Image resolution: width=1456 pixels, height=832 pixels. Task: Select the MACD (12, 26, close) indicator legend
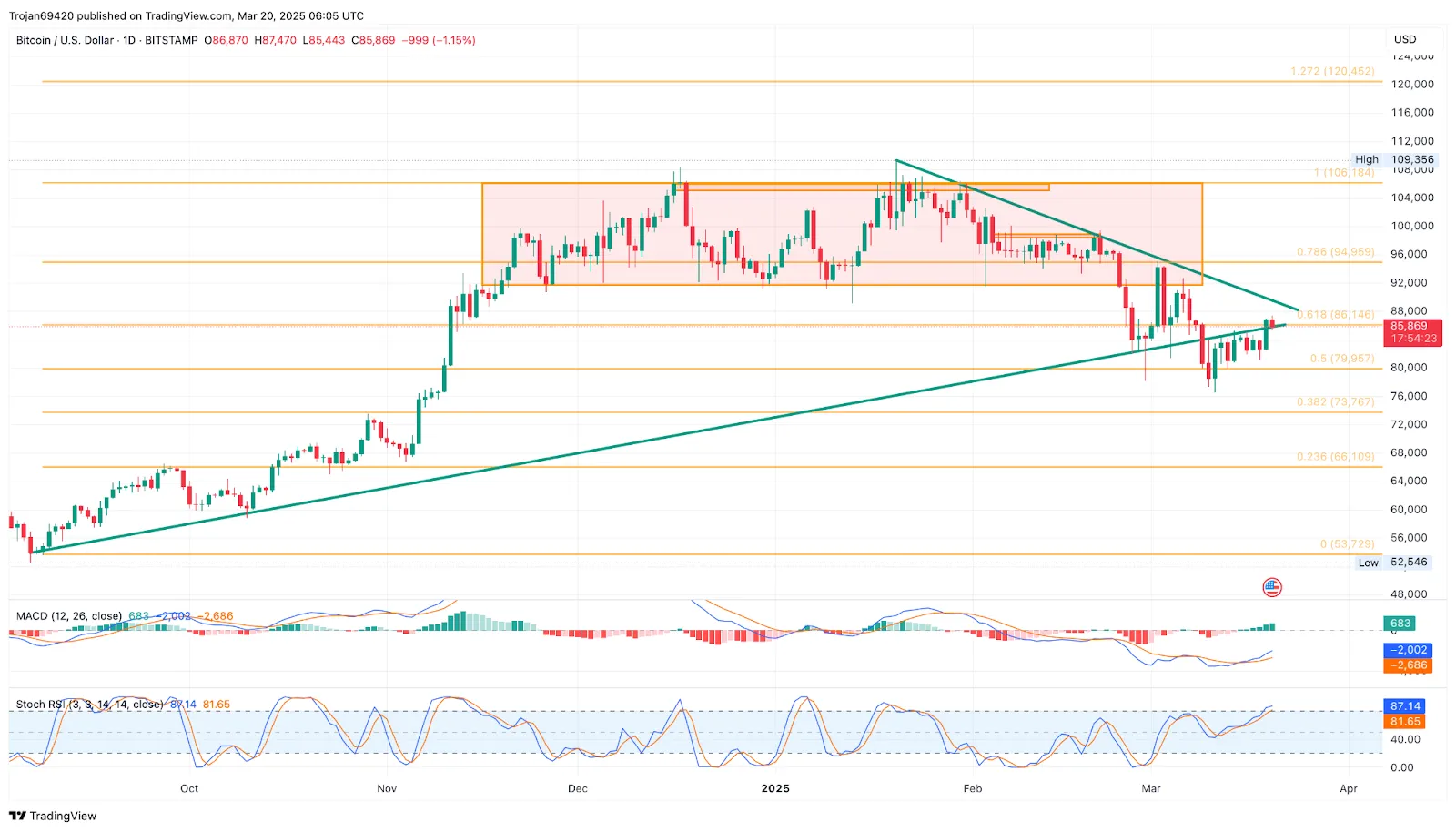(69, 616)
